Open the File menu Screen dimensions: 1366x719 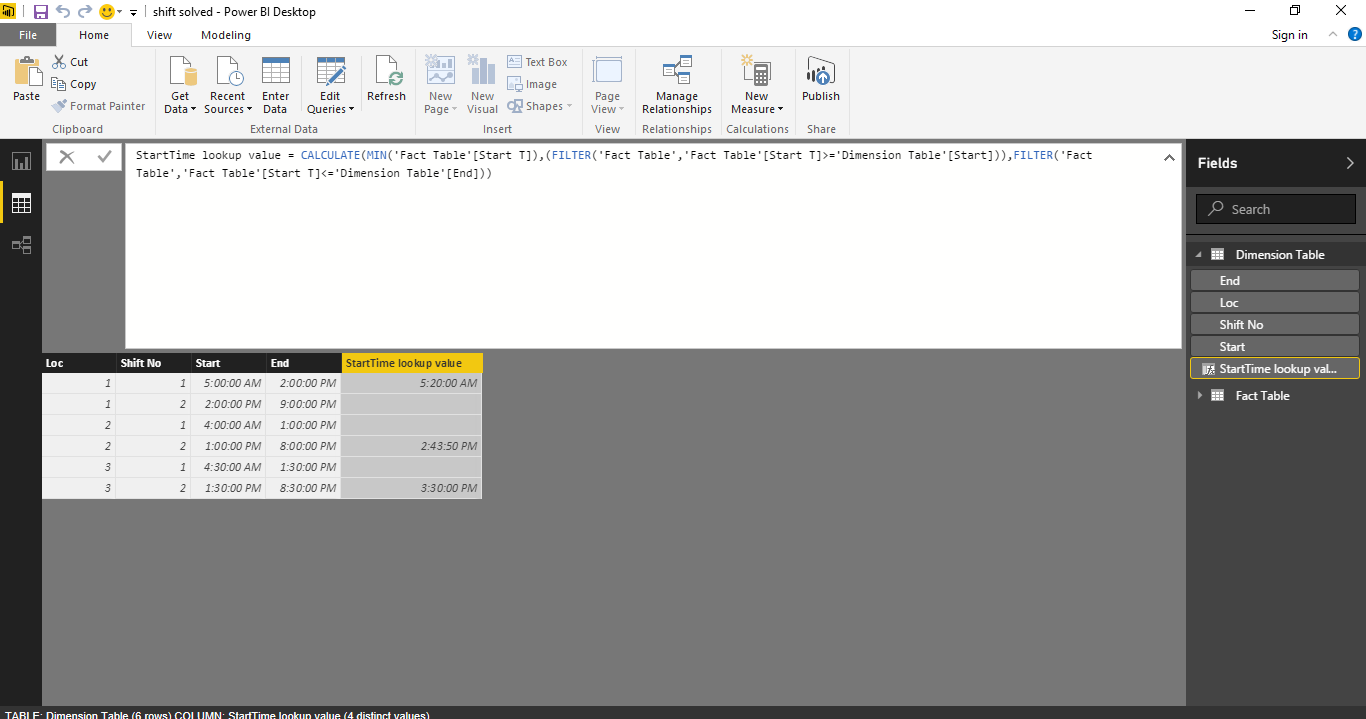click(28, 35)
